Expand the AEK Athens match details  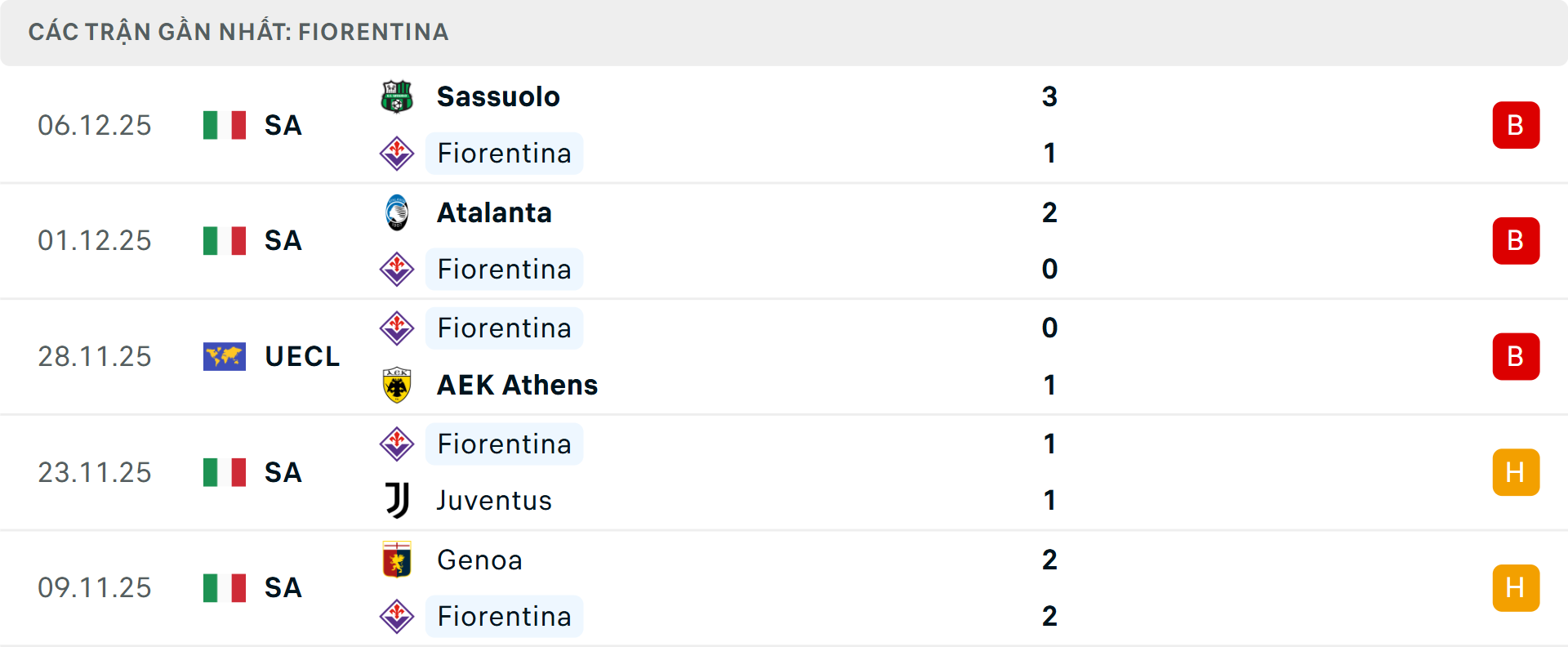coord(784,356)
